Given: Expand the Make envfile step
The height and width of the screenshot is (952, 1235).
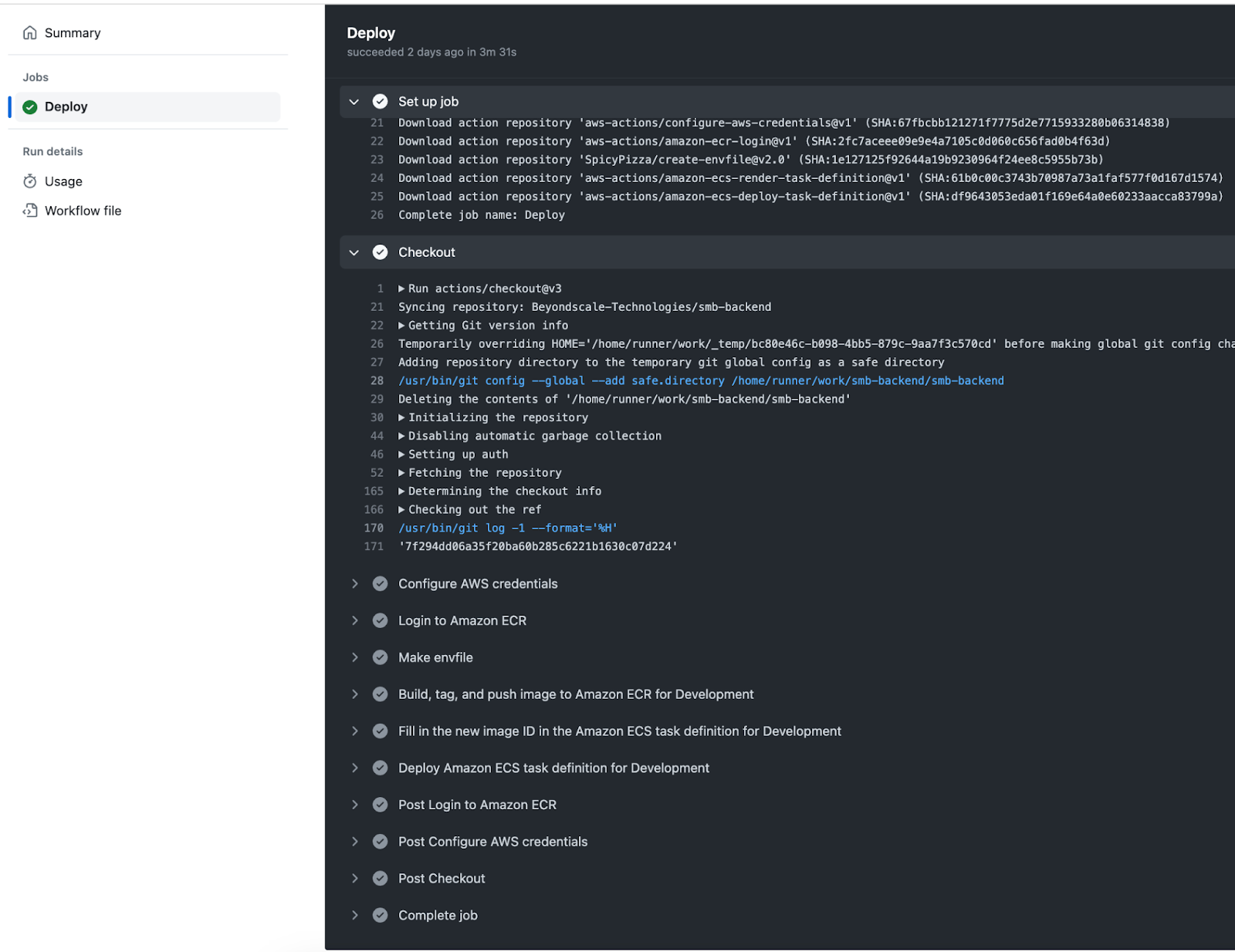Looking at the screenshot, I should click(354, 657).
